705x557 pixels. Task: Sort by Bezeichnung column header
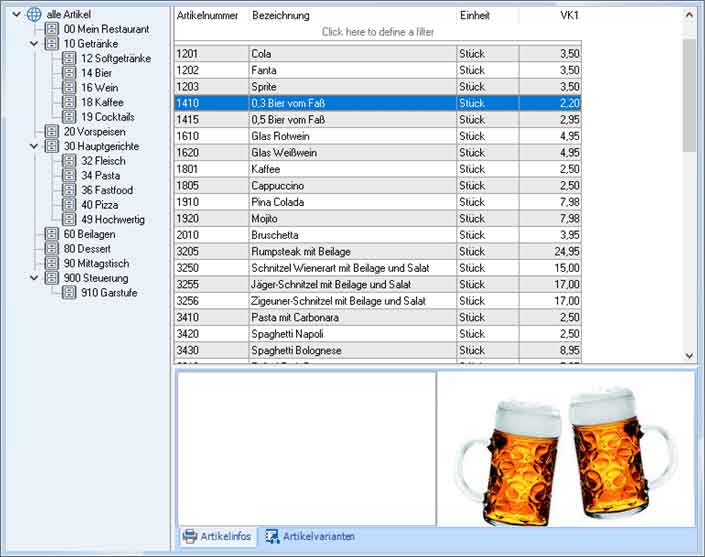[x=353, y=15]
